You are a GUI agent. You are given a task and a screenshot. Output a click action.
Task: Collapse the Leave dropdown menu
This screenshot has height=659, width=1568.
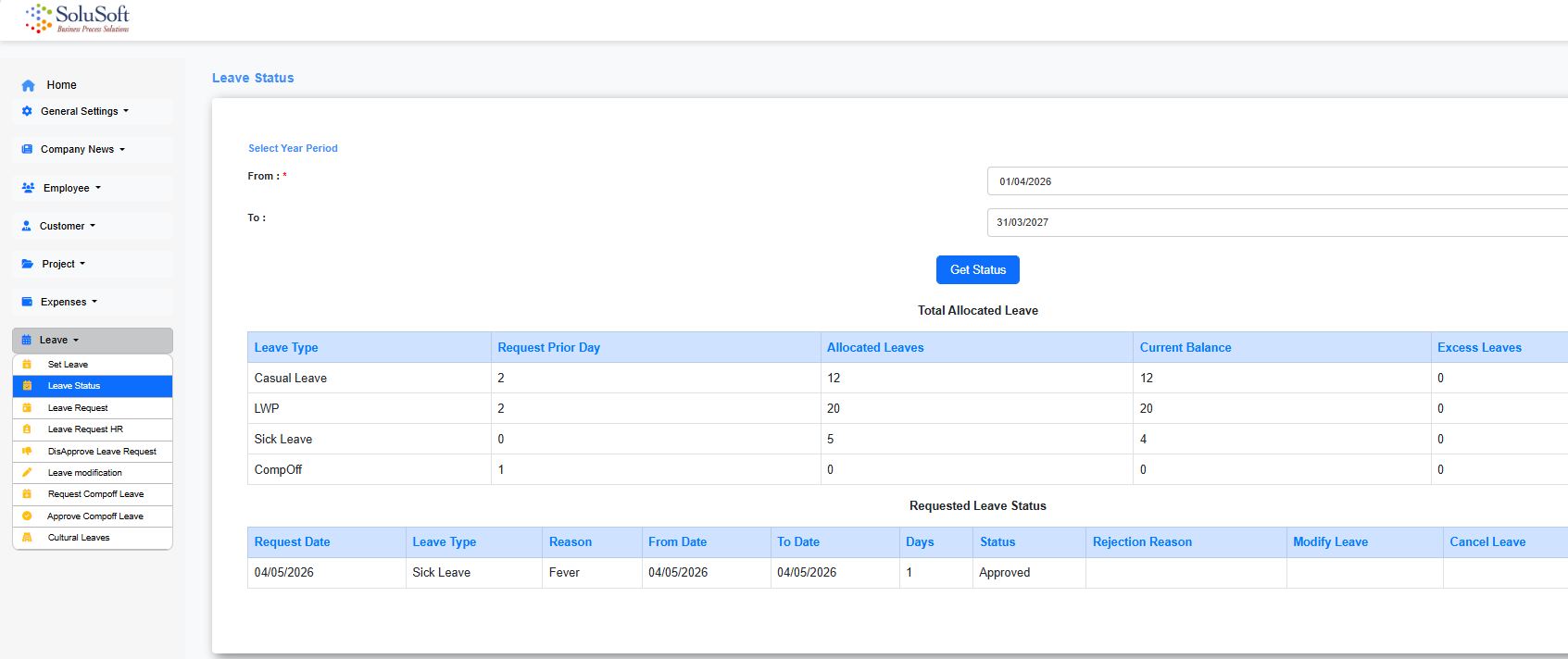93,340
